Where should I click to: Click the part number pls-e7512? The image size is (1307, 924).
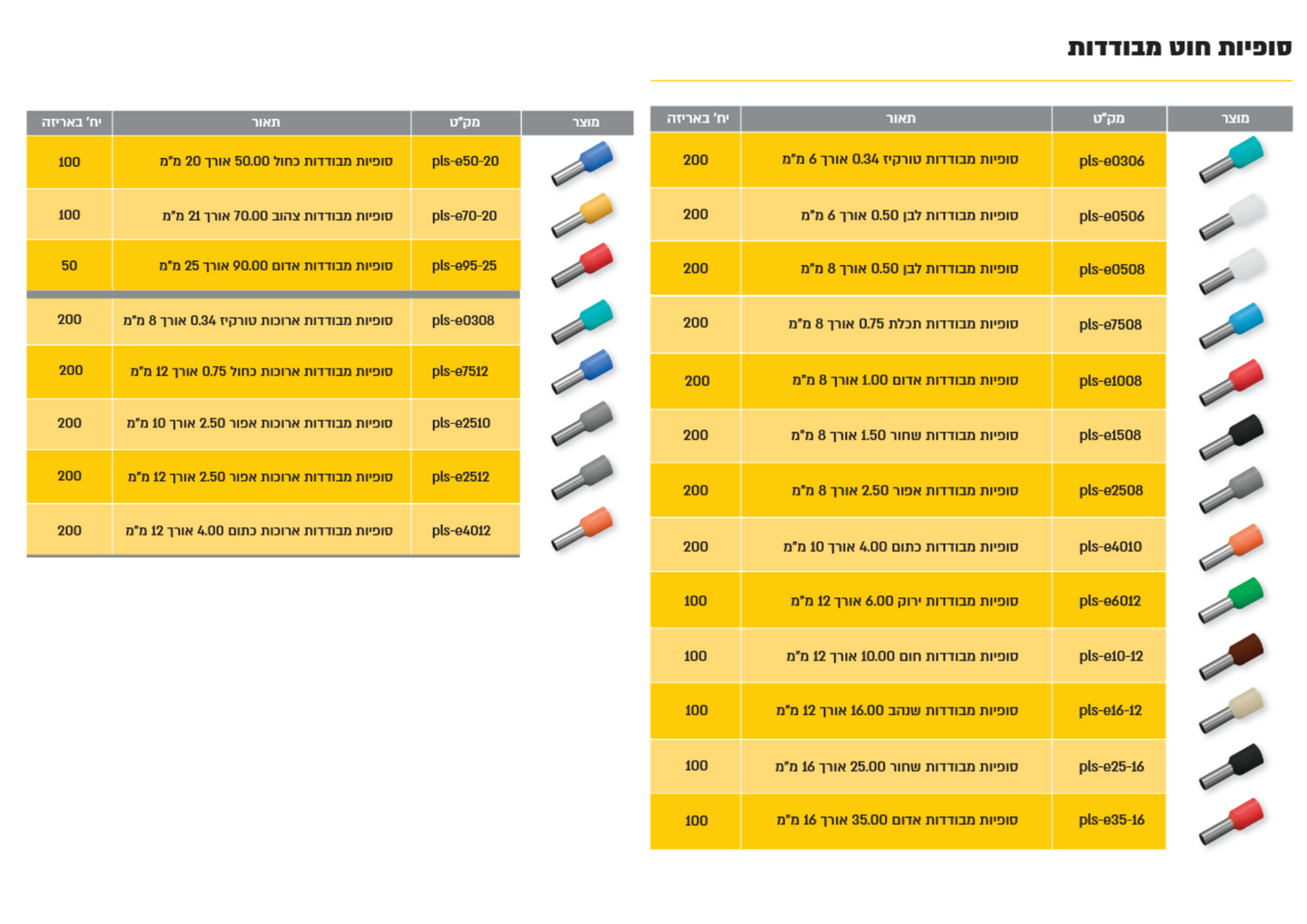pos(460,371)
